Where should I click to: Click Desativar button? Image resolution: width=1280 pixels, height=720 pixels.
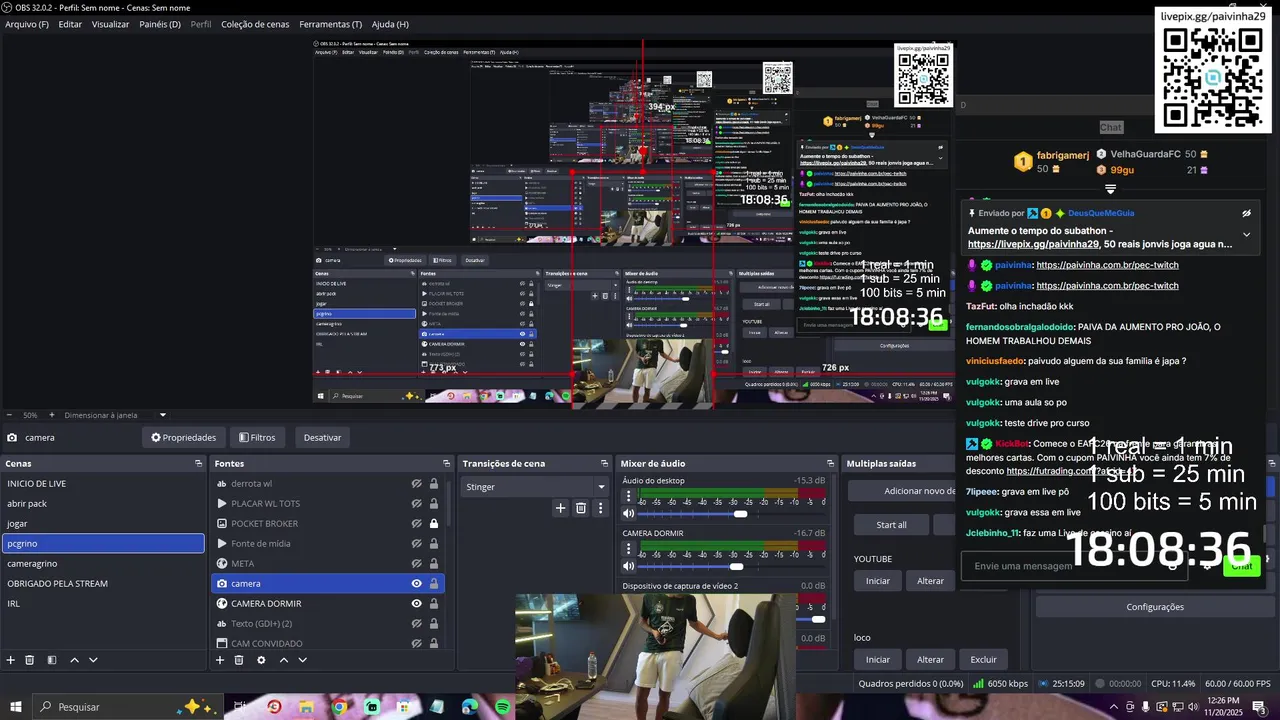coord(322,437)
